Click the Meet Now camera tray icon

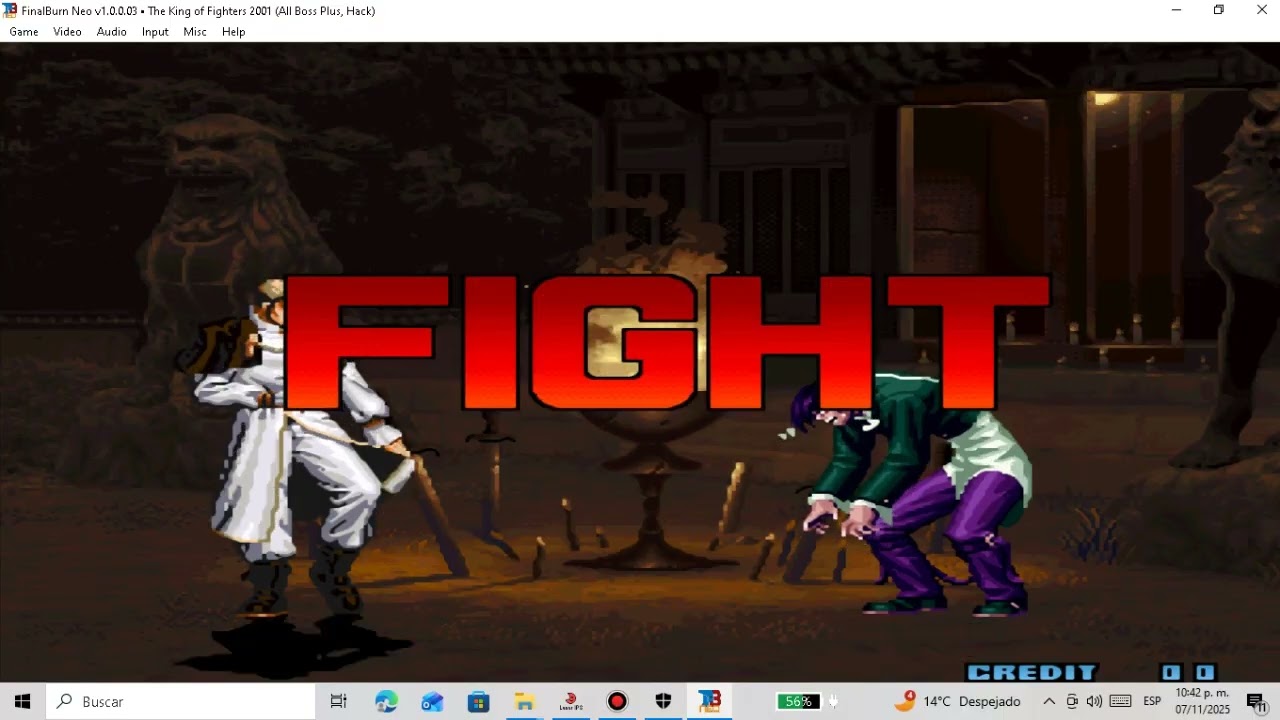pyautogui.click(x=1072, y=702)
